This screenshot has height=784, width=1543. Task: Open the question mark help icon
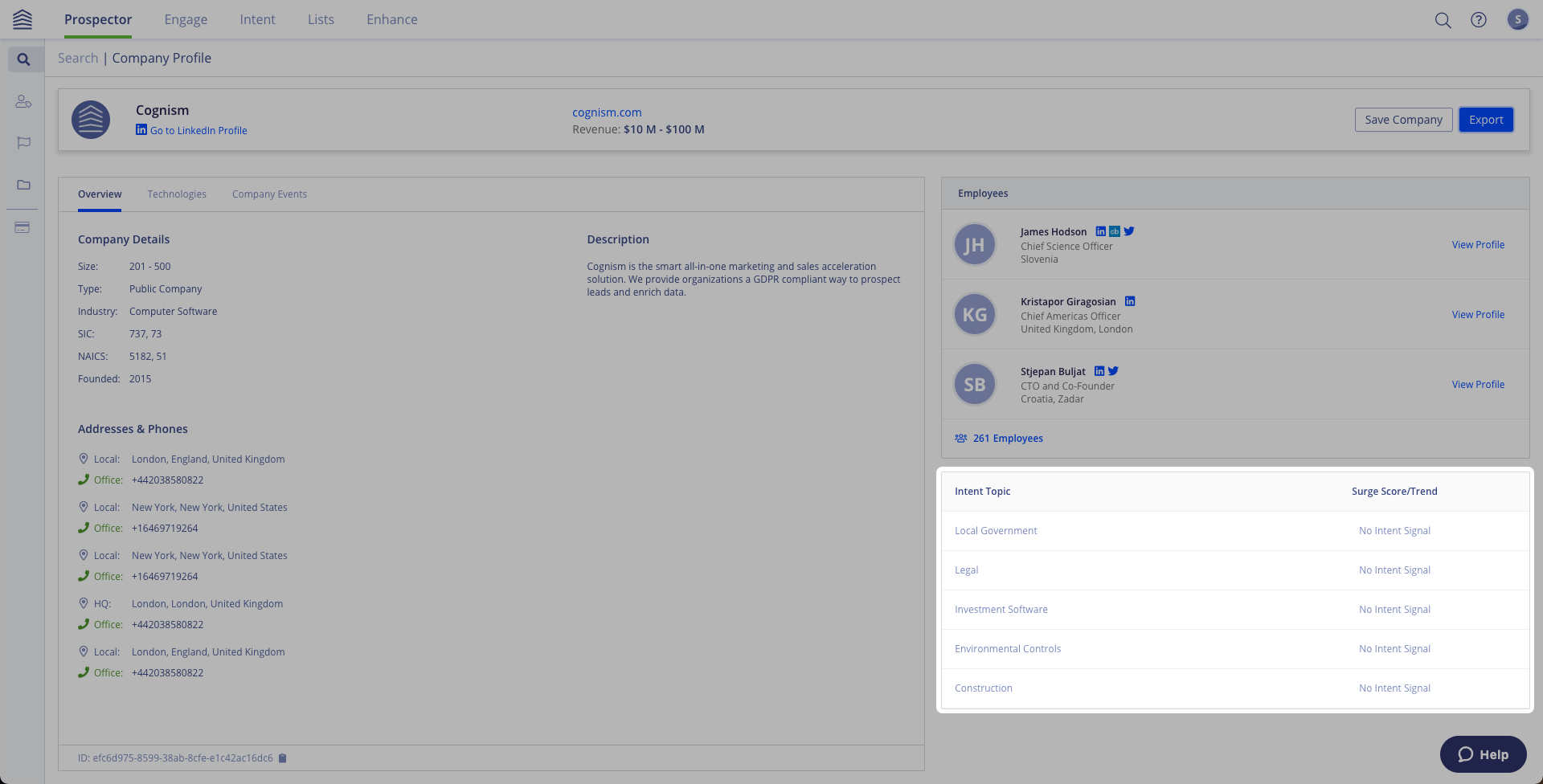pos(1479,20)
